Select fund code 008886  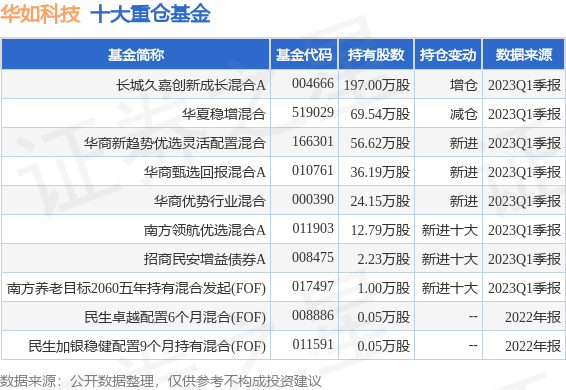[x=313, y=315]
